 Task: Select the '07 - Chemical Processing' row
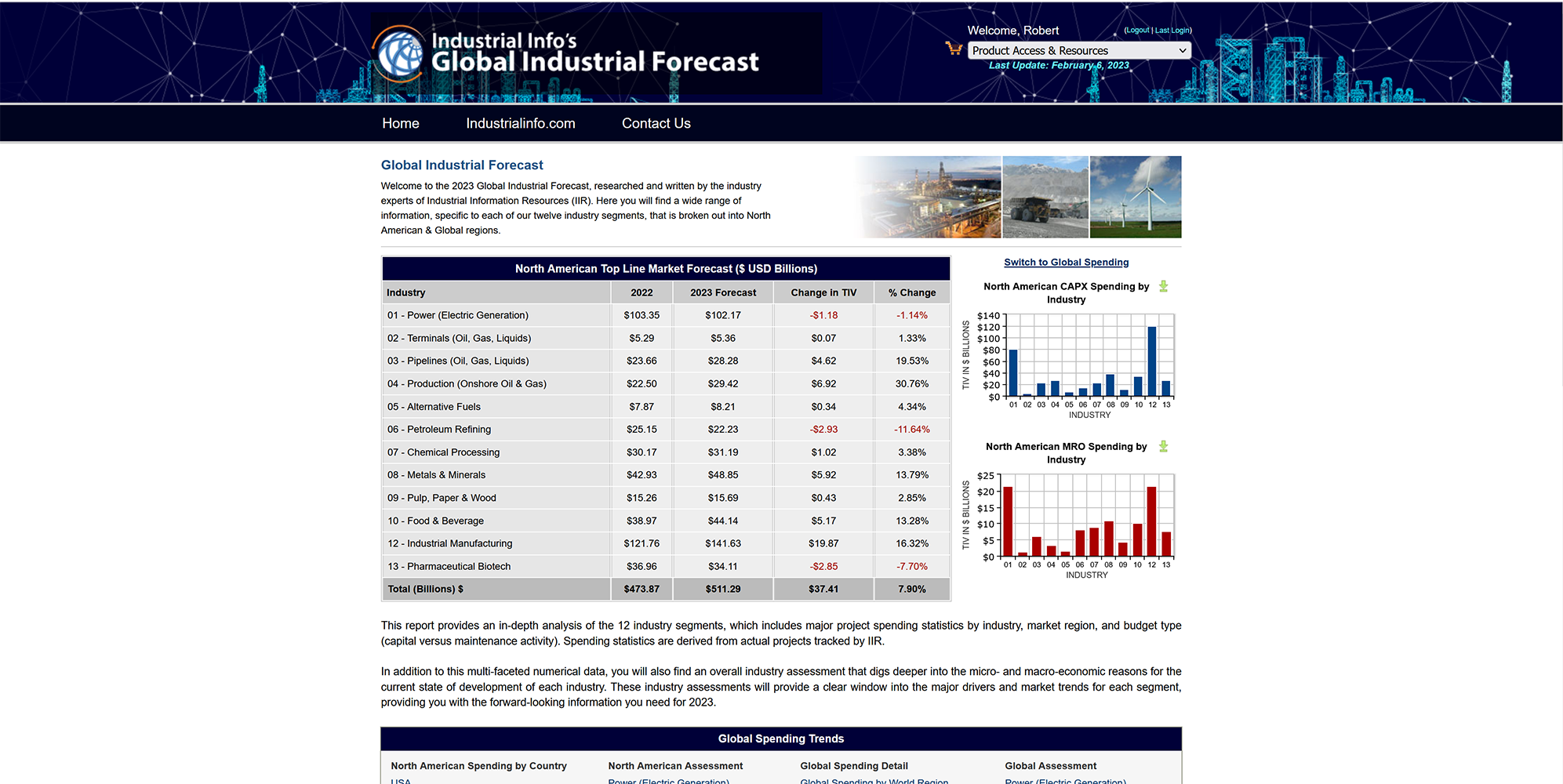click(665, 452)
